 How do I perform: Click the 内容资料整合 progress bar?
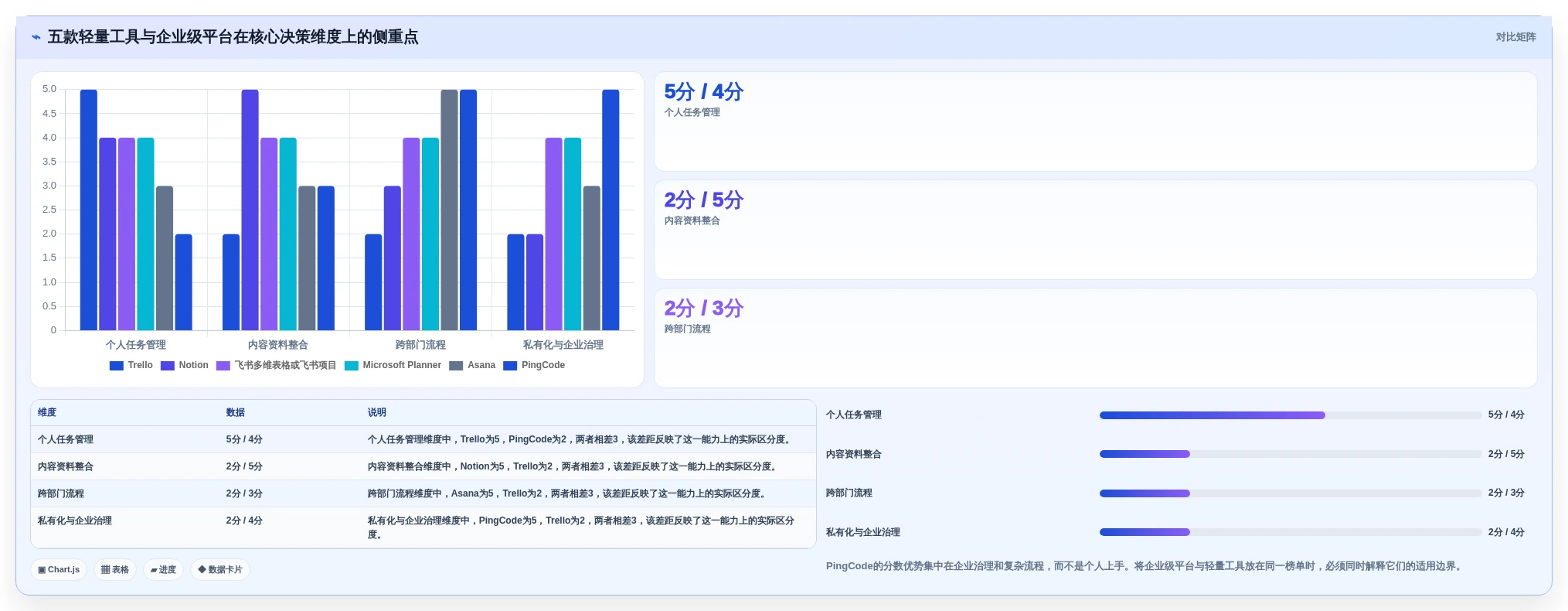[1291, 454]
